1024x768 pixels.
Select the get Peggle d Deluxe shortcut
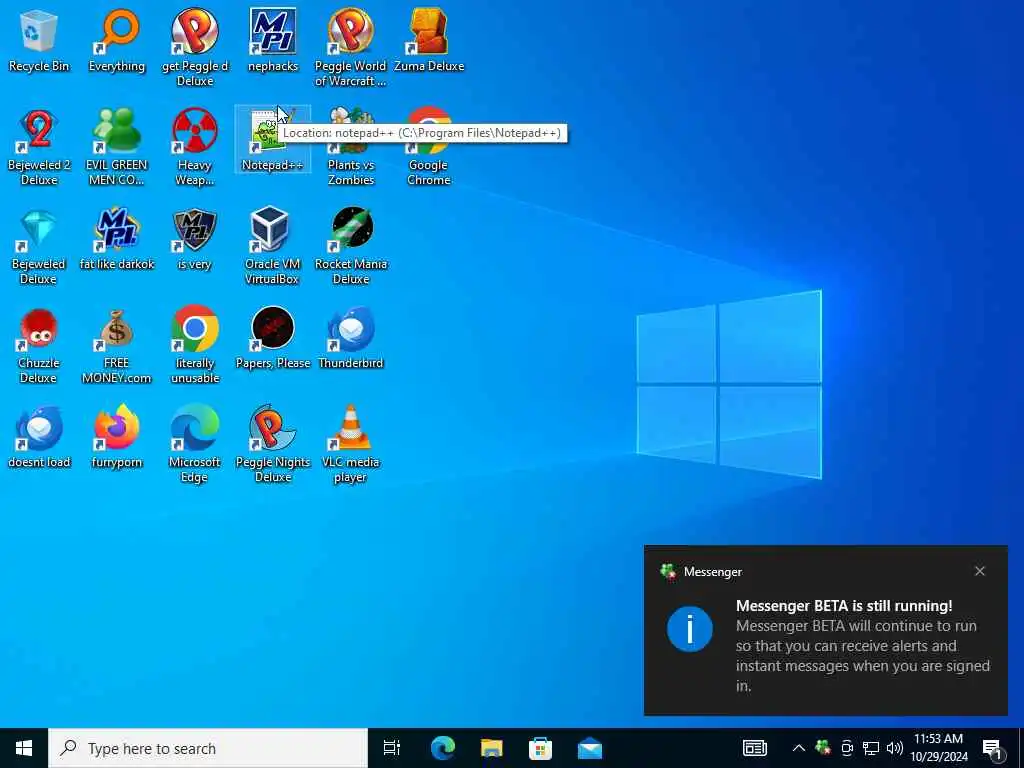(195, 47)
